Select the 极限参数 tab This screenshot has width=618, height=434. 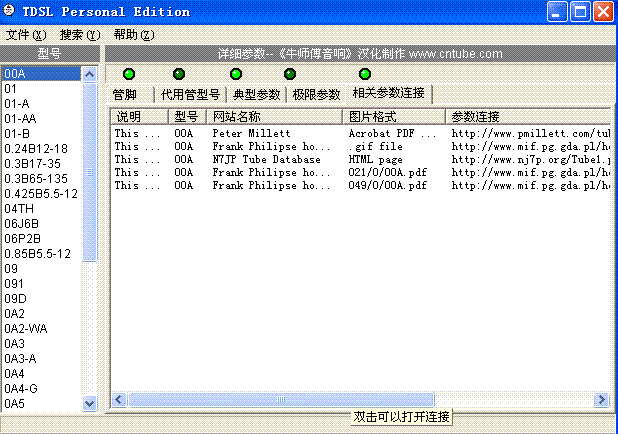pos(316,95)
